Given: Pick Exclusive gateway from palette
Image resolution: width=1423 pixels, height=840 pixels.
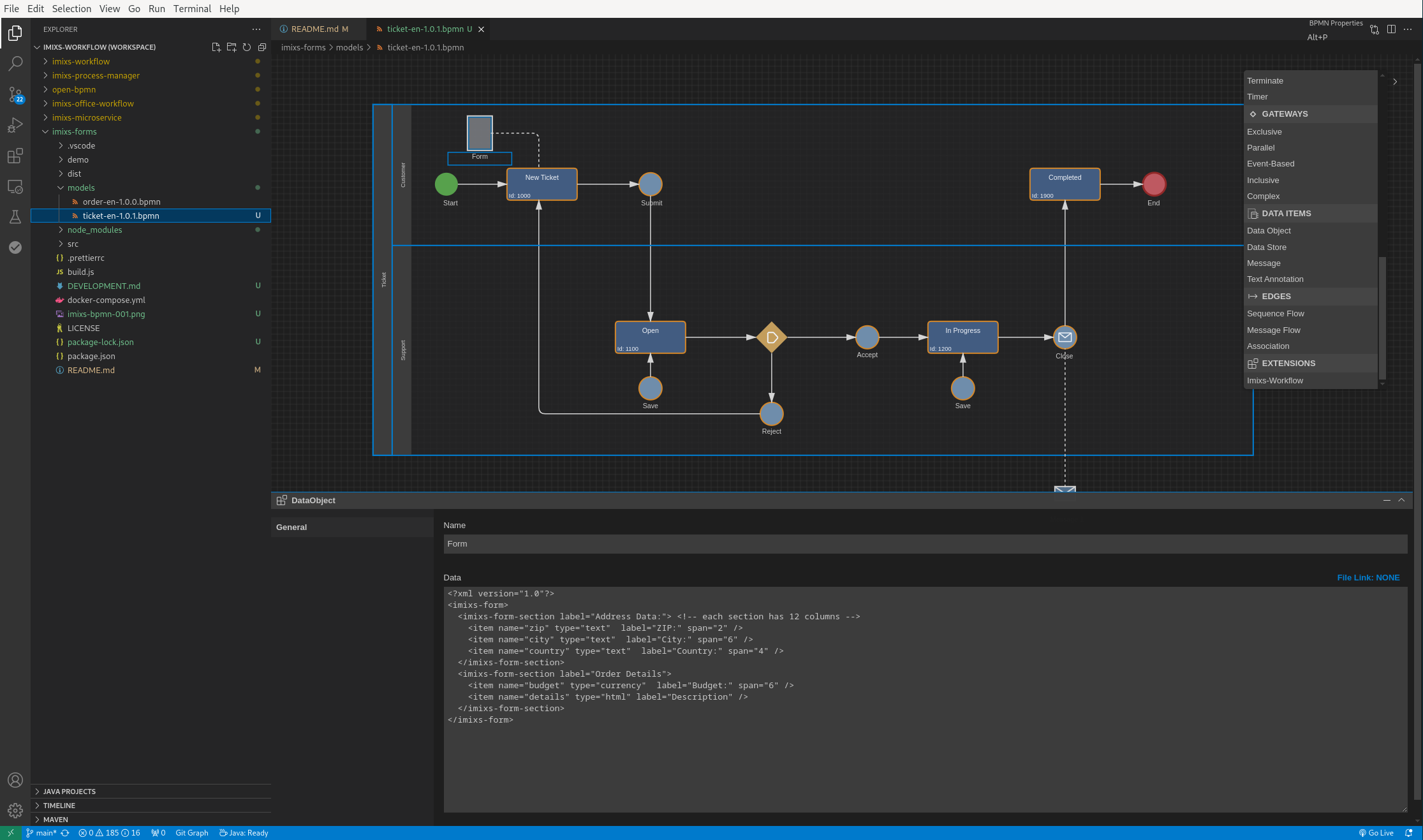Looking at the screenshot, I should click(1264, 132).
